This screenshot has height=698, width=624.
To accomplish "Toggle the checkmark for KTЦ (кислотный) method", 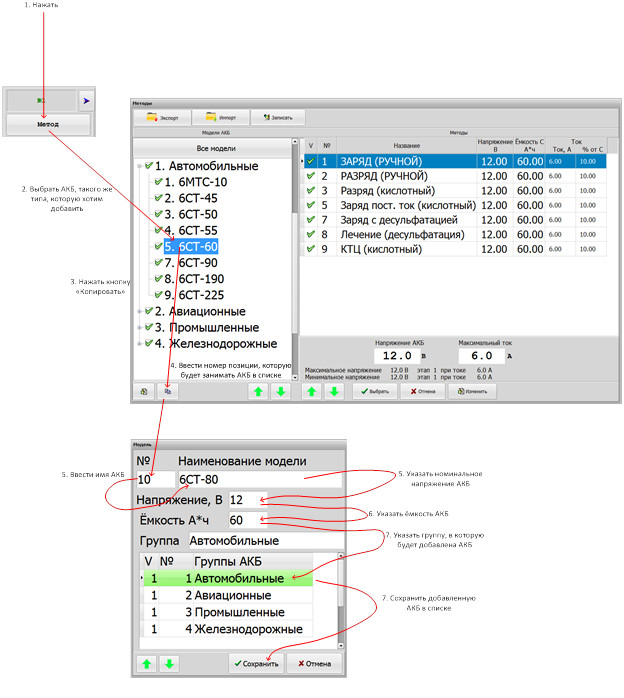I will point(311,249).
